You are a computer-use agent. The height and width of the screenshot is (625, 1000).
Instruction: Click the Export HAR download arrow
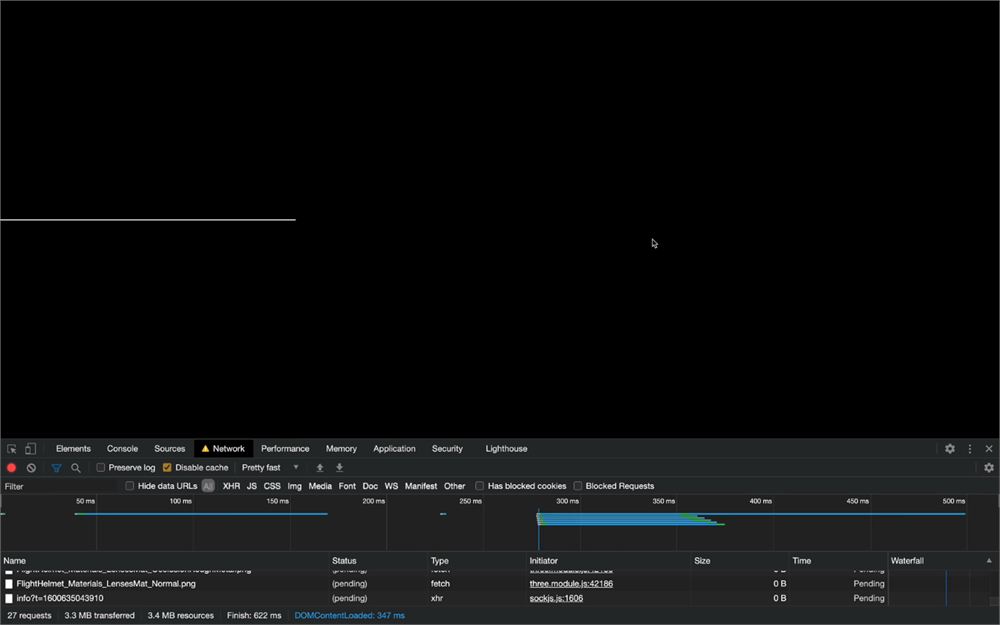tap(339, 467)
